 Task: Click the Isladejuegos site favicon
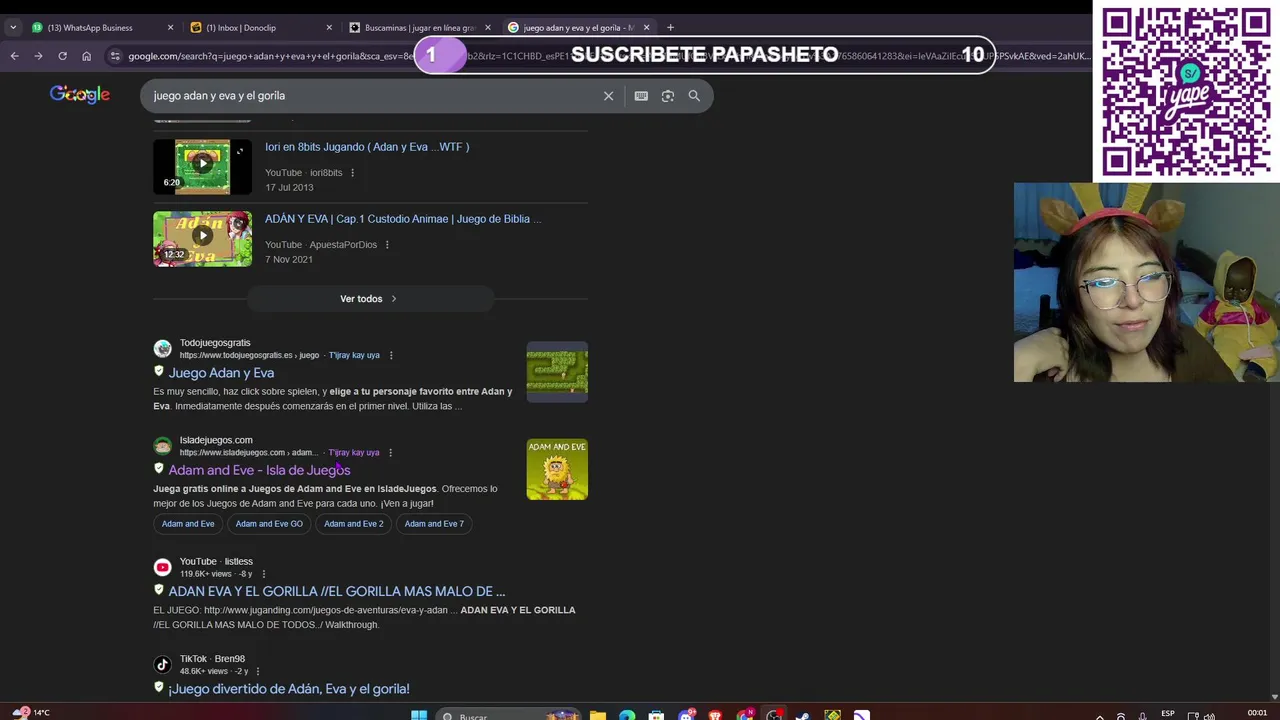[162, 446]
